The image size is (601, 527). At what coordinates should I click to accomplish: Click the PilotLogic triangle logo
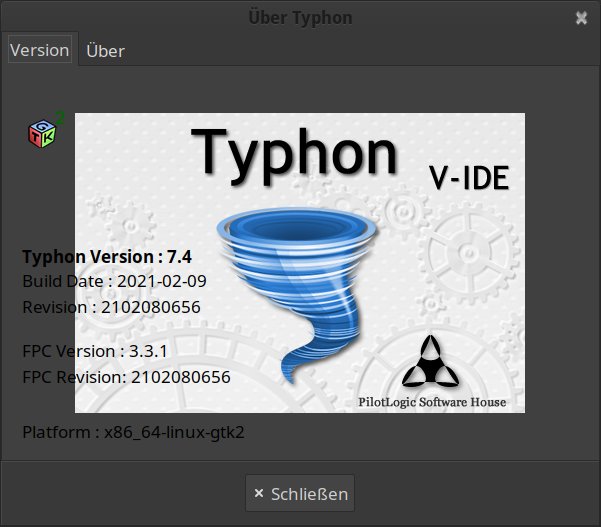coord(430,361)
